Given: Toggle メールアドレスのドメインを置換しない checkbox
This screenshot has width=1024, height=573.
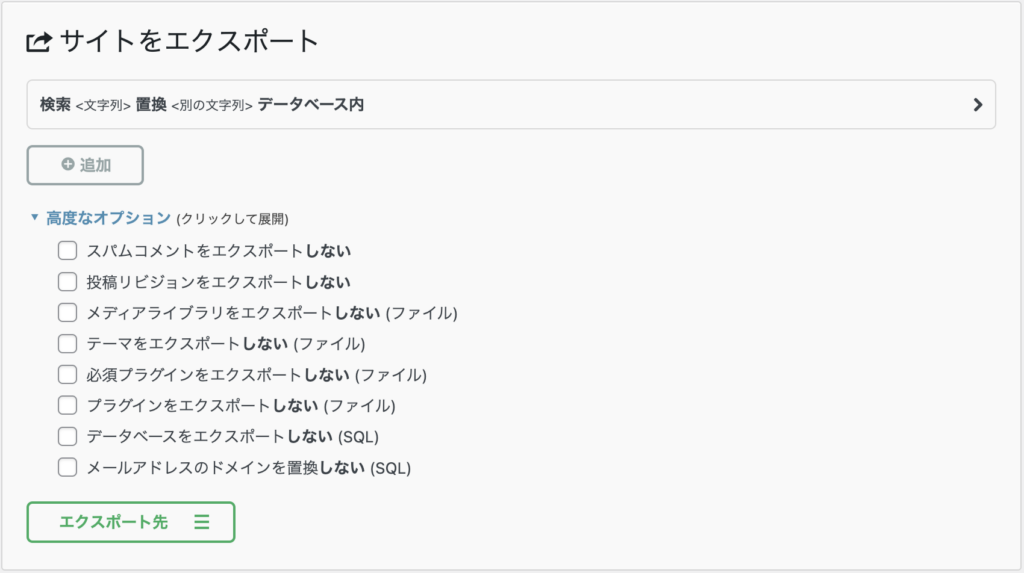Looking at the screenshot, I should point(67,468).
